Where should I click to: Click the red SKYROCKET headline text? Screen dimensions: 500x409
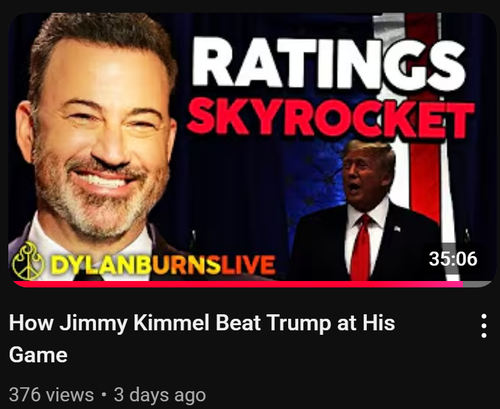pyautogui.click(x=330, y=117)
